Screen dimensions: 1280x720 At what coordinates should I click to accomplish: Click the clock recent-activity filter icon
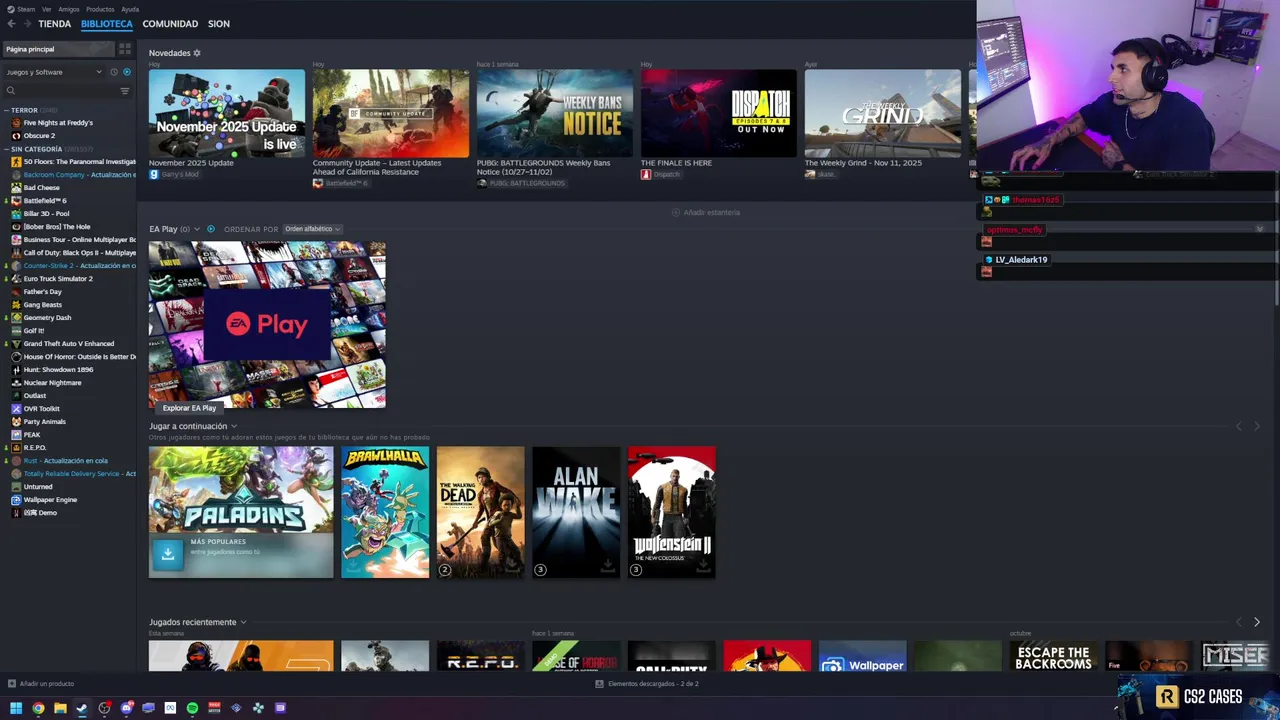(x=114, y=72)
